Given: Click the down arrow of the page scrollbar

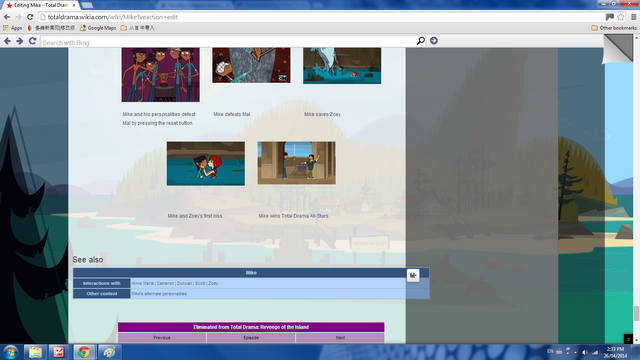Looking at the screenshot, I should pos(636,340).
